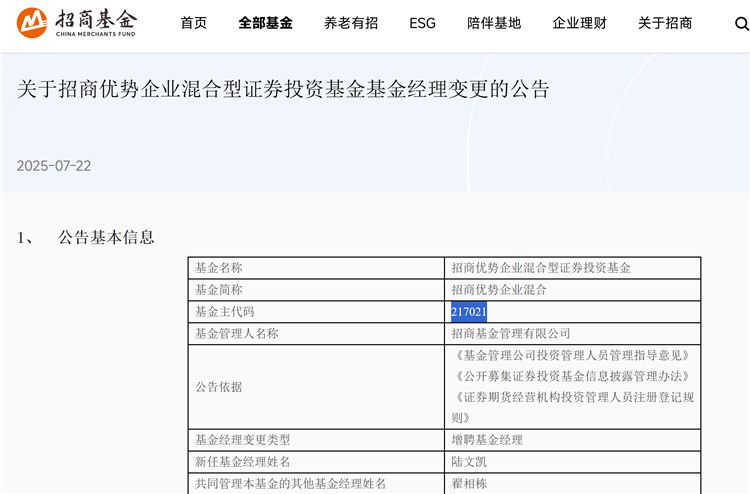Navigate to the 陪伴基地 section
The height and width of the screenshot is (494, 750).
494,23
